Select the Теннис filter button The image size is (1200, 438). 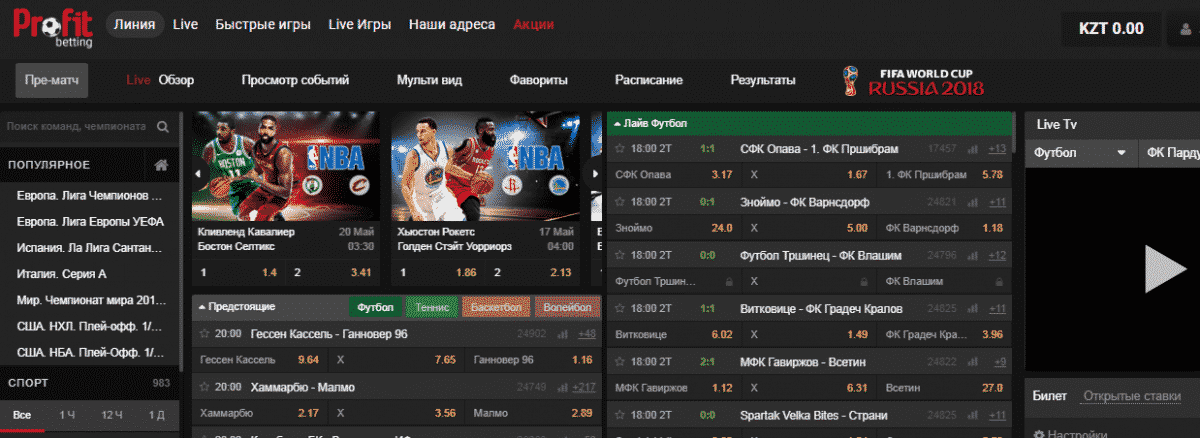pyautogui.click(x=432, y=307)
